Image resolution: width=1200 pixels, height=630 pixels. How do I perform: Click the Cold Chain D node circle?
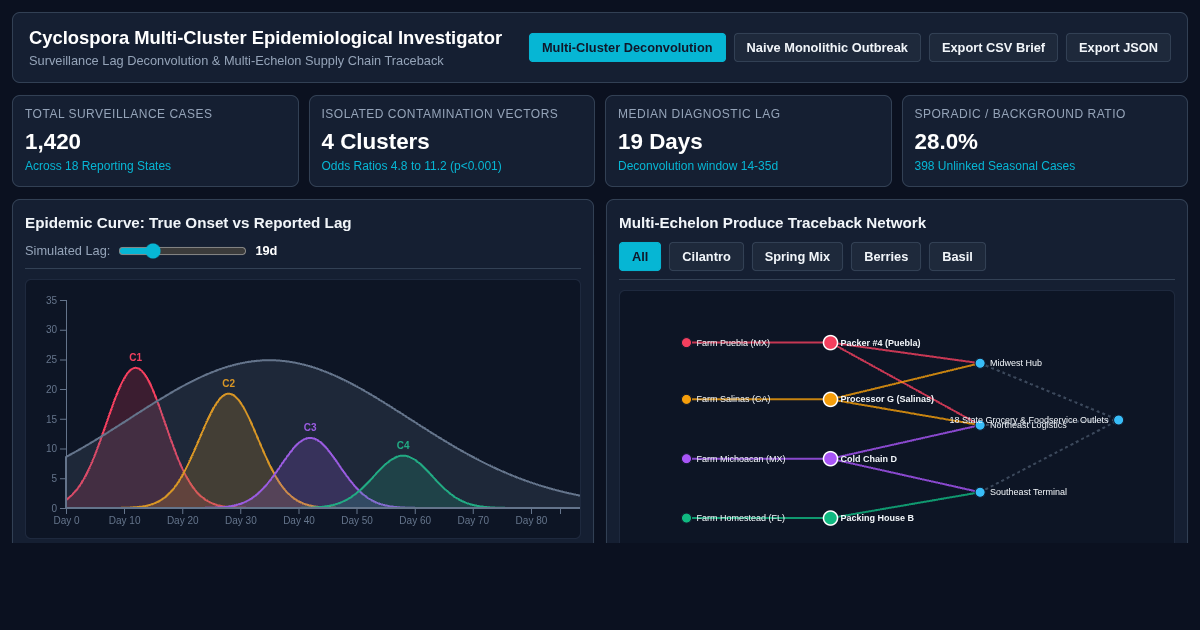coord(830,459)
